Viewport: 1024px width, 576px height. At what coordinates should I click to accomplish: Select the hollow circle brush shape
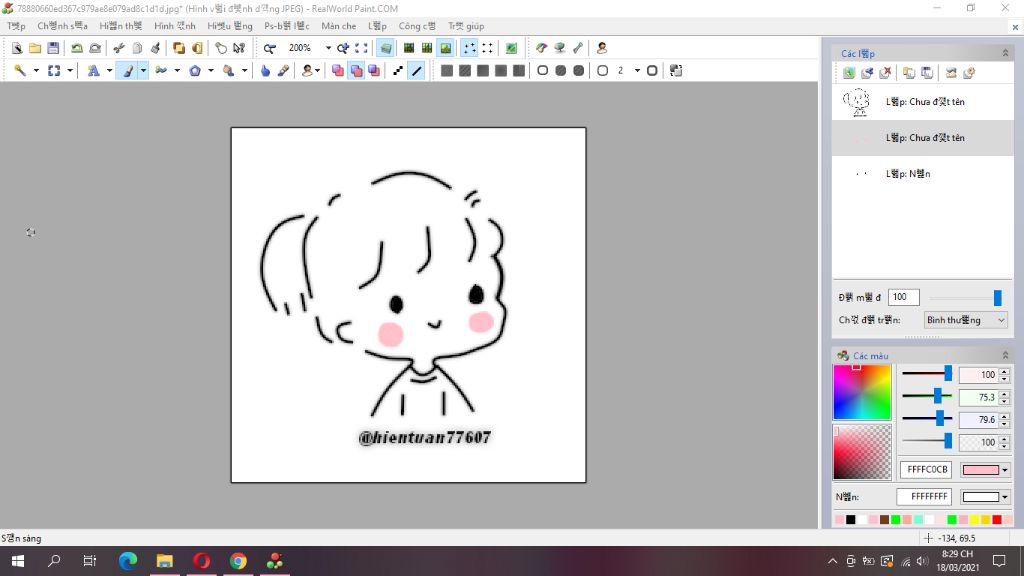click(542, 71)
